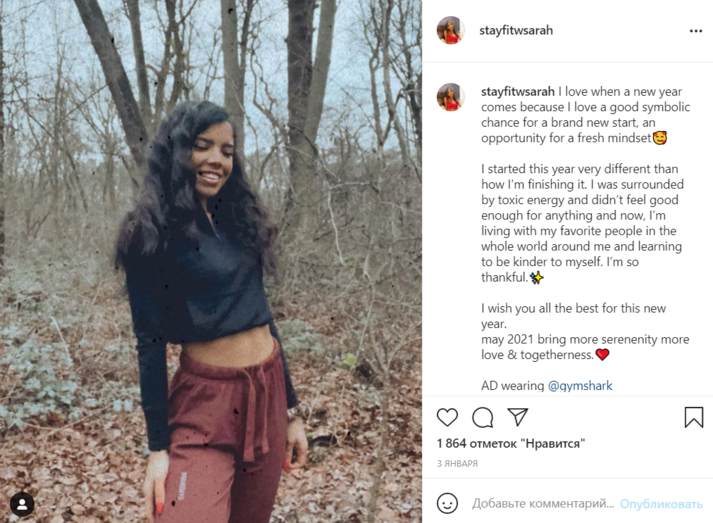Click the tagged people icon on photo
The width and height of the screenshot is (713, 523).
(x=21, y=504)
